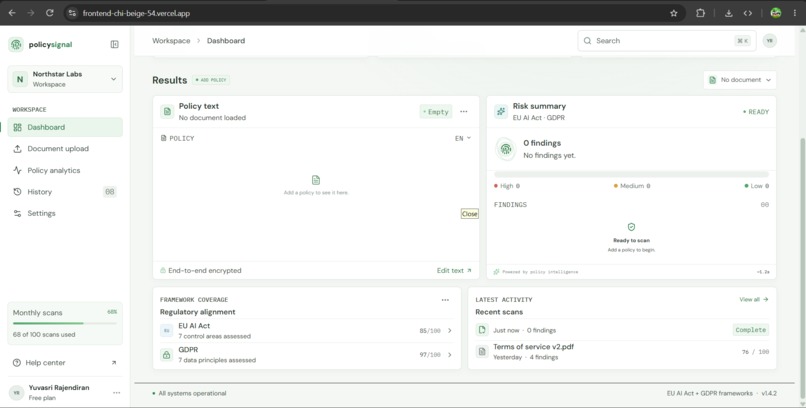Click the 0 findings fingerprint icon

[506, 149]
